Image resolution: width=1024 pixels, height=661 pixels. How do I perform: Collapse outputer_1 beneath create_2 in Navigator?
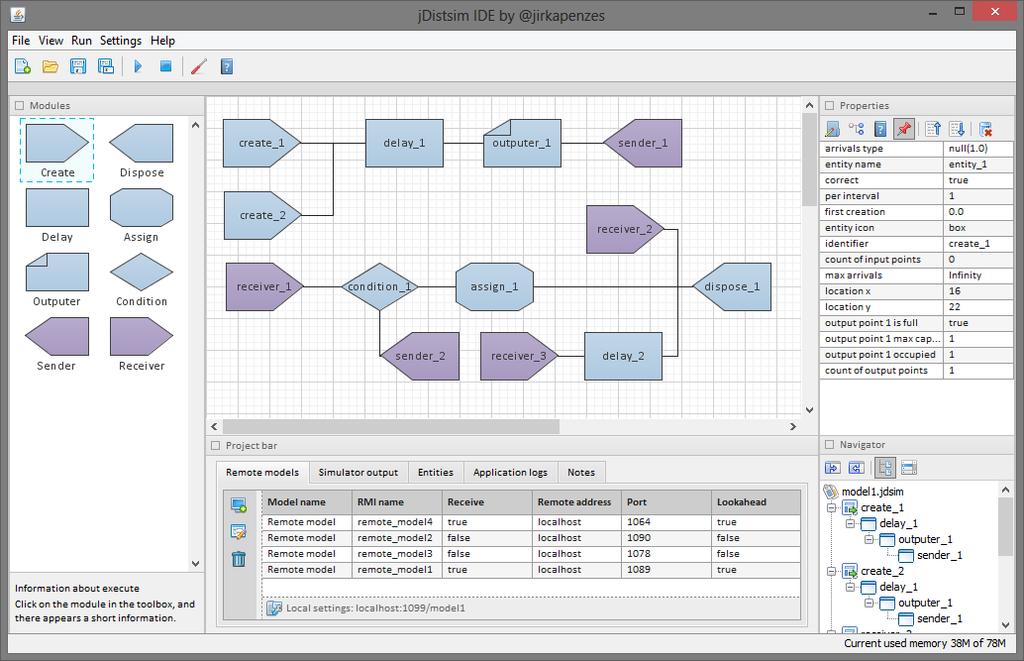click(x=869, y=602)
